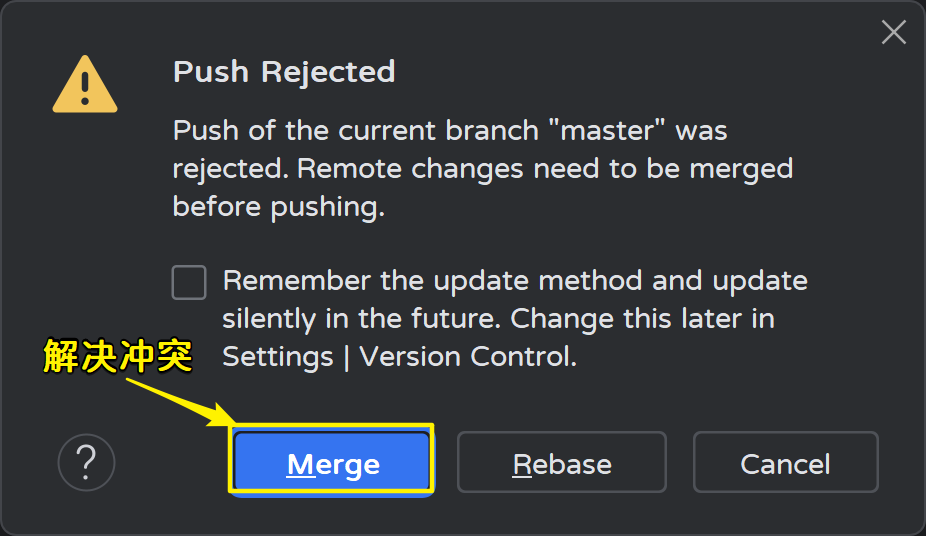Click "Remote changes need to be merged" text
The image size is (926, 536).
(545, 169)
